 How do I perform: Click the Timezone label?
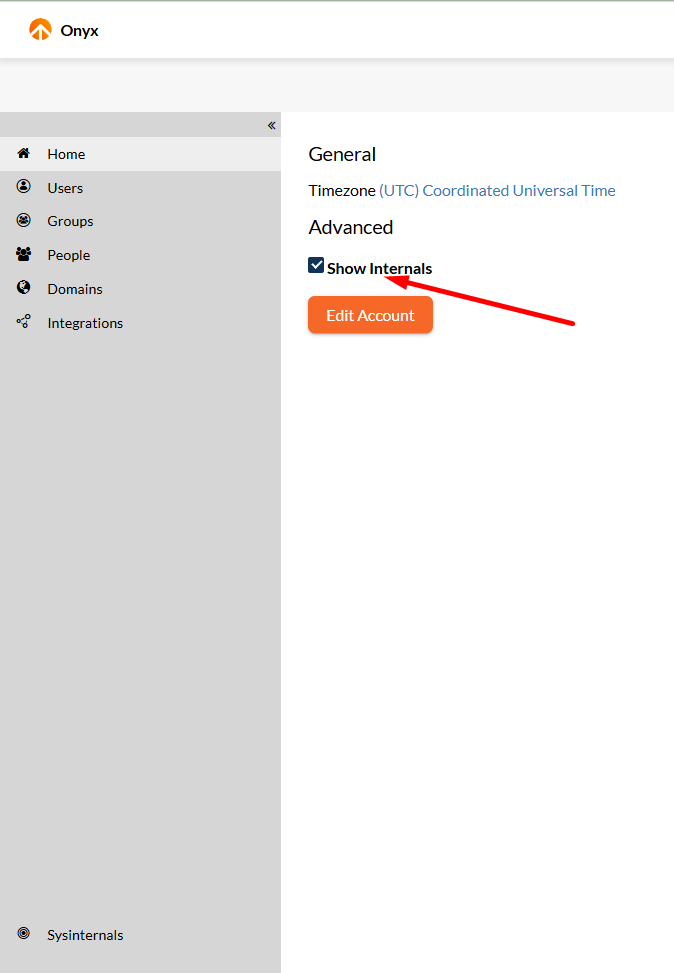[342, 191]
